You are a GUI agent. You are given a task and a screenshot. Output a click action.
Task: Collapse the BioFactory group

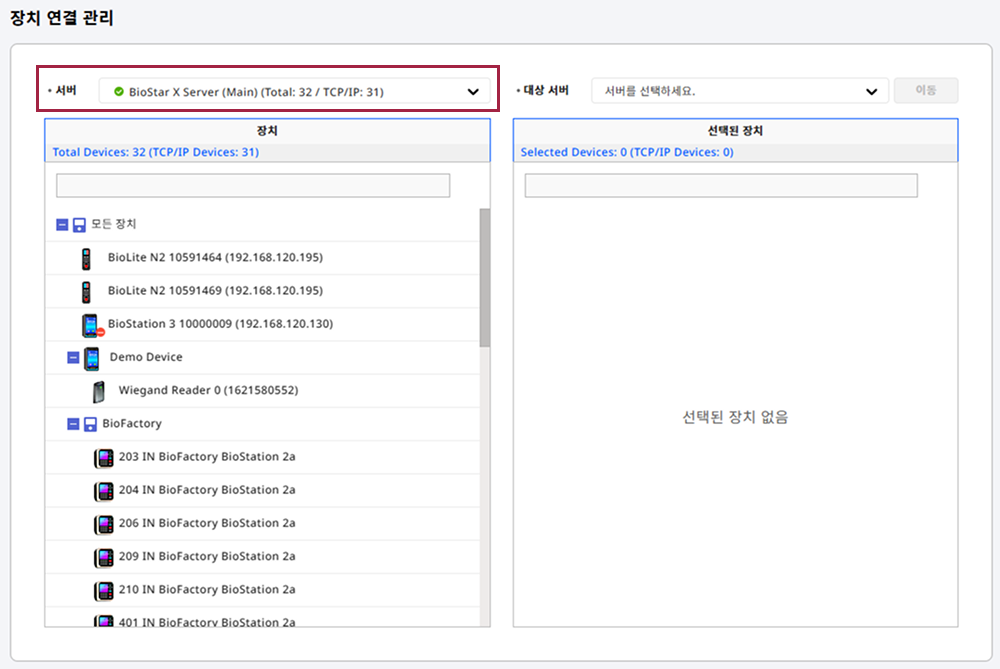[73, 424]
